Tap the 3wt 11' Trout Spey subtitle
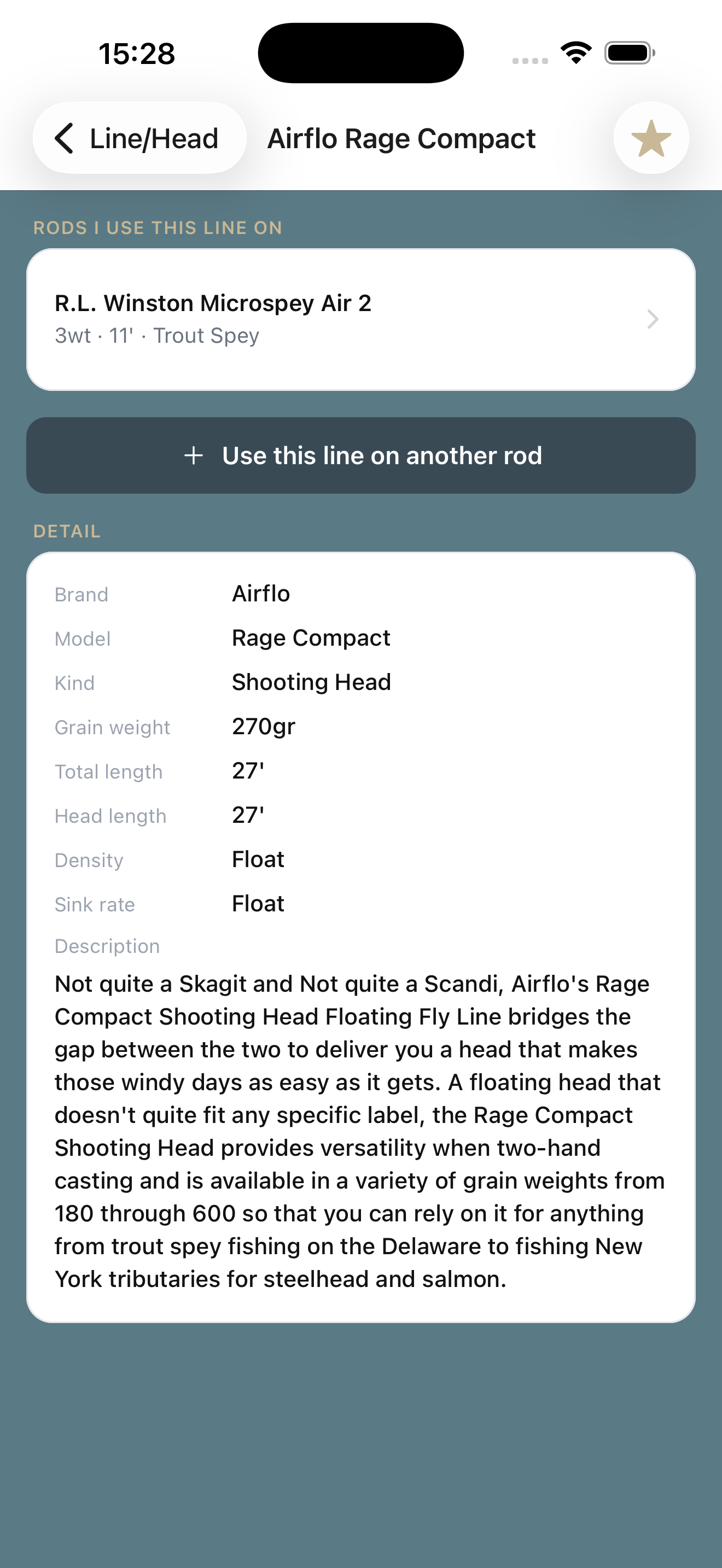 [157, 335]
